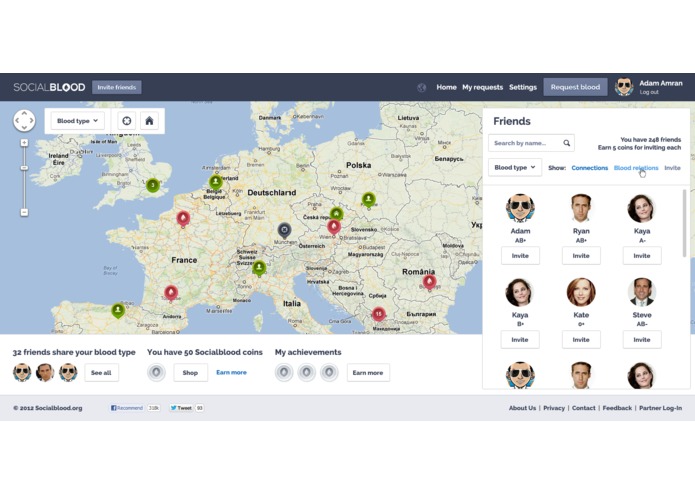Select the green marker in northern Italy
Viewport: 695px width, 494px height.
pyautogui.click(x=259, y=268)
